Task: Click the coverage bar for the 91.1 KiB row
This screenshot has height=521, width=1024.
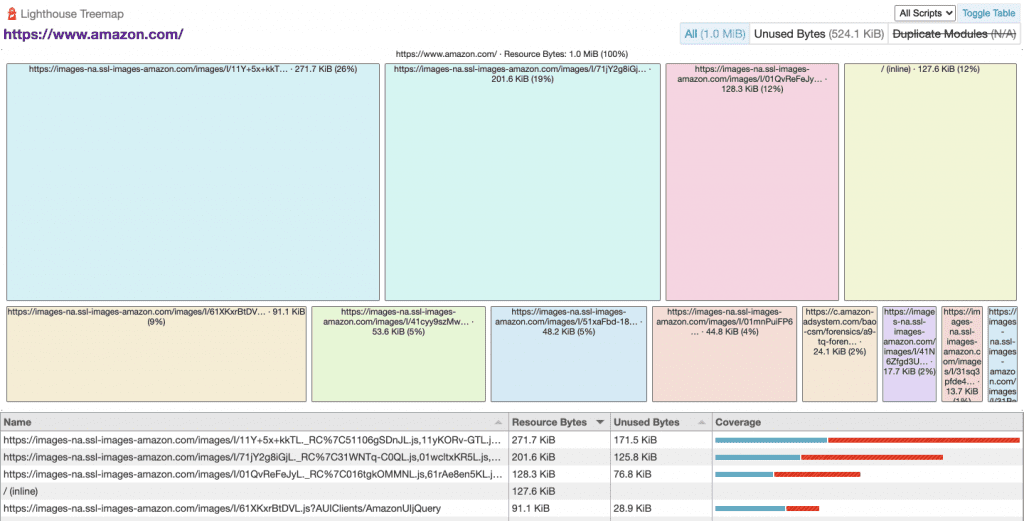Action: [767, 508]
